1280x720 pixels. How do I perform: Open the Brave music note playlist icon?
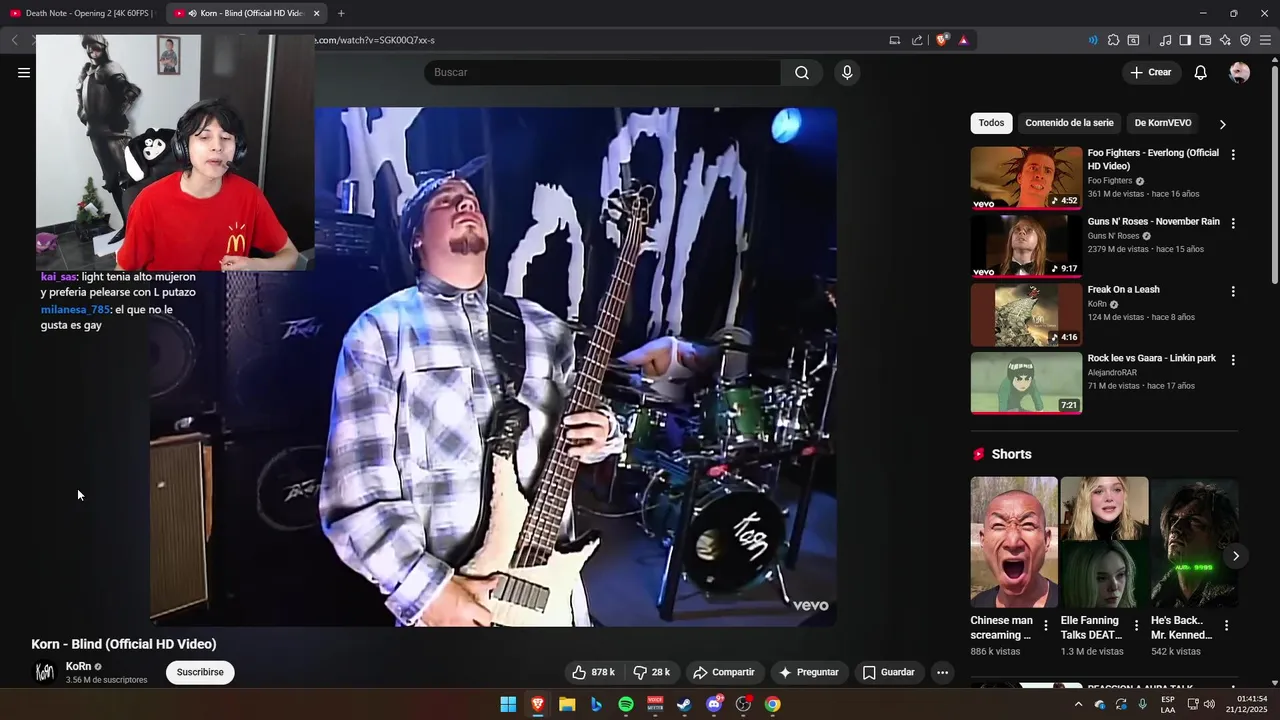[x=1165, y=40]
